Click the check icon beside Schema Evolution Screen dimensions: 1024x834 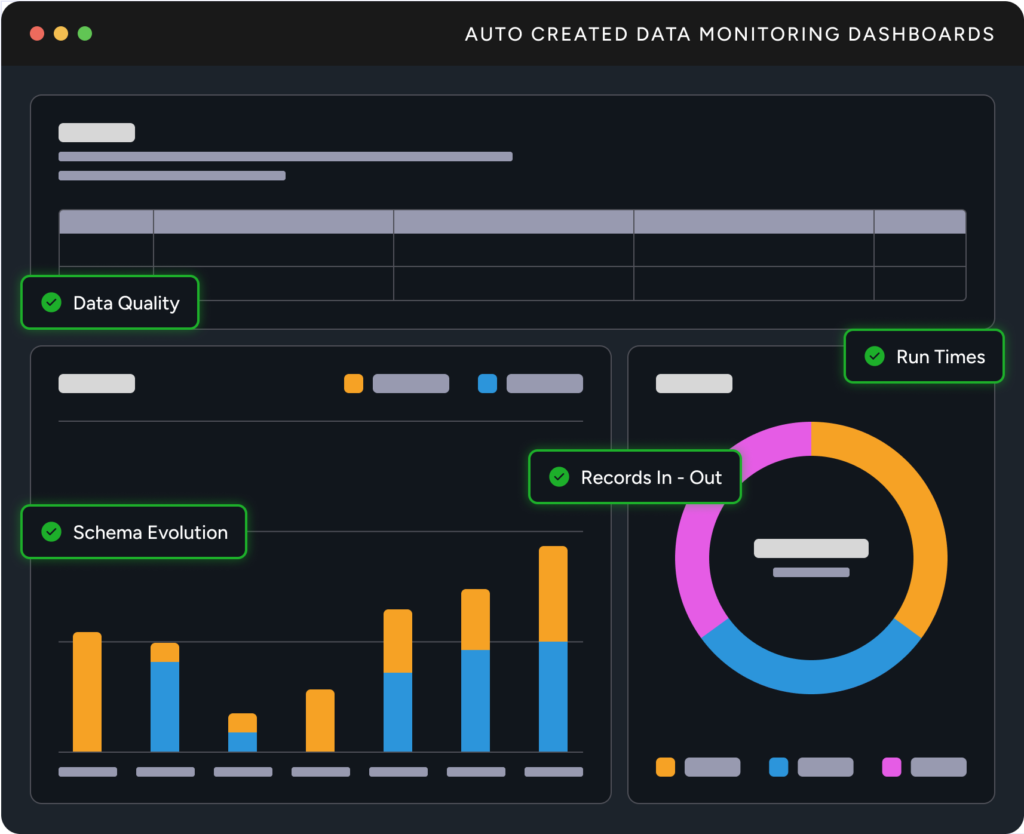tap(51, 533)
